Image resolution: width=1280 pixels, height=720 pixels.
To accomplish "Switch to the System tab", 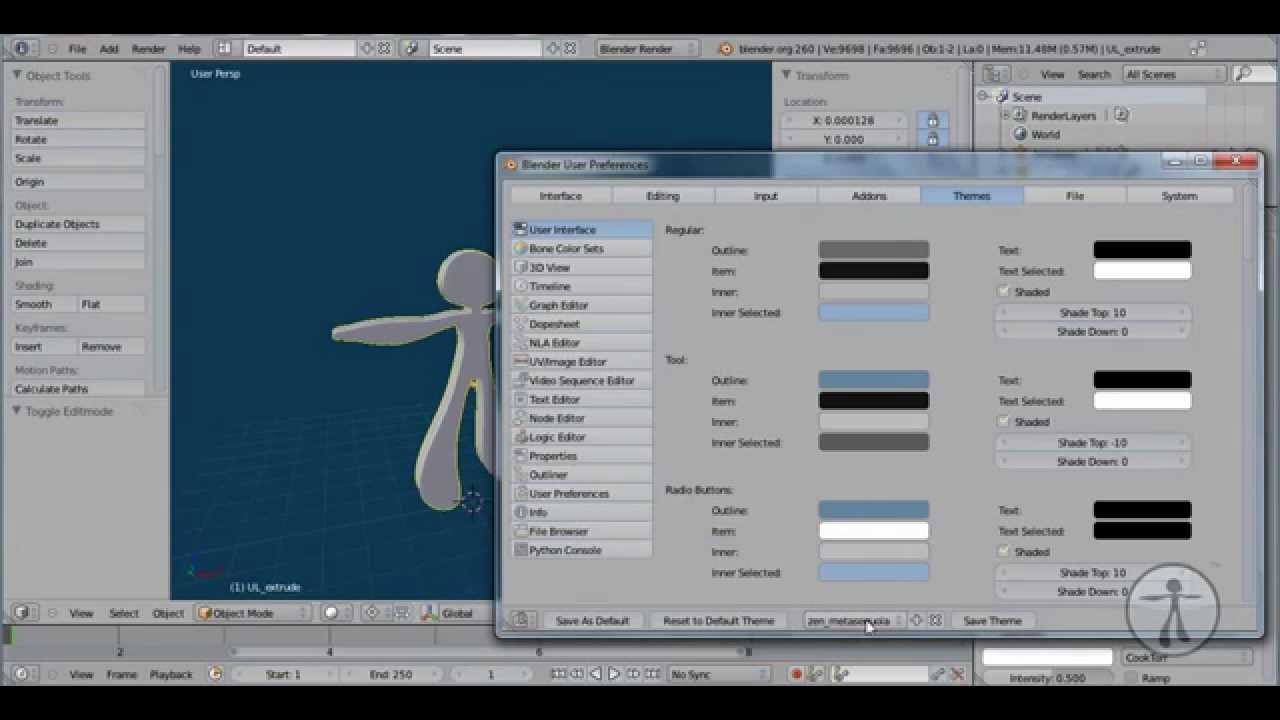I will pos(1179,196).
